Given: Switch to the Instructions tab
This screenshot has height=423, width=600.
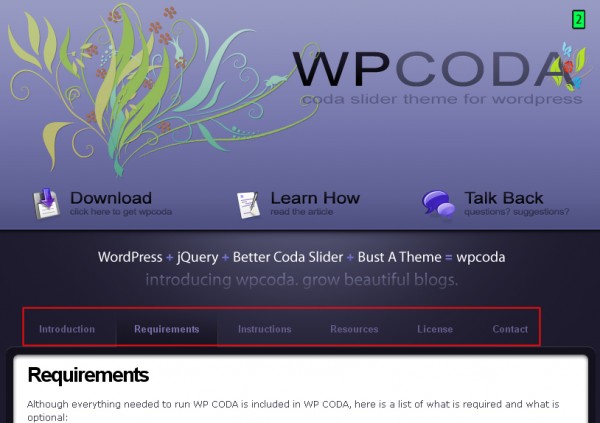Looking at the screenshot, I should tap(264, 329).
